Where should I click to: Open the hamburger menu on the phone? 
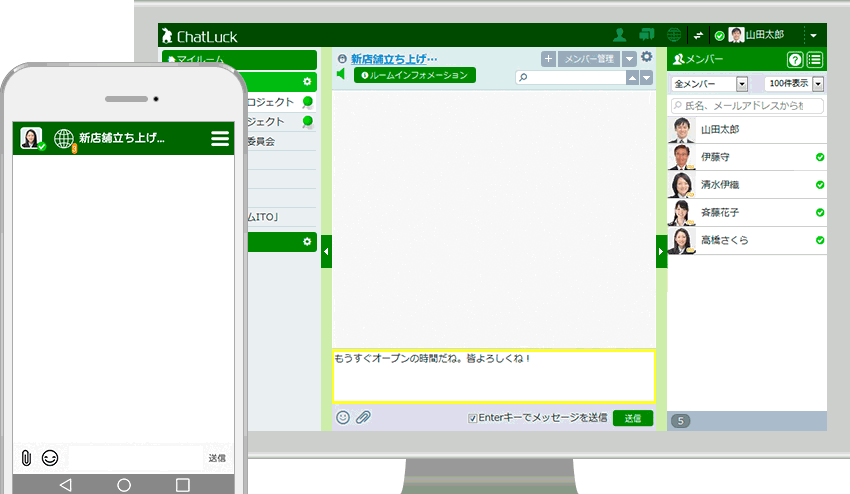click(x=220, y=139)
